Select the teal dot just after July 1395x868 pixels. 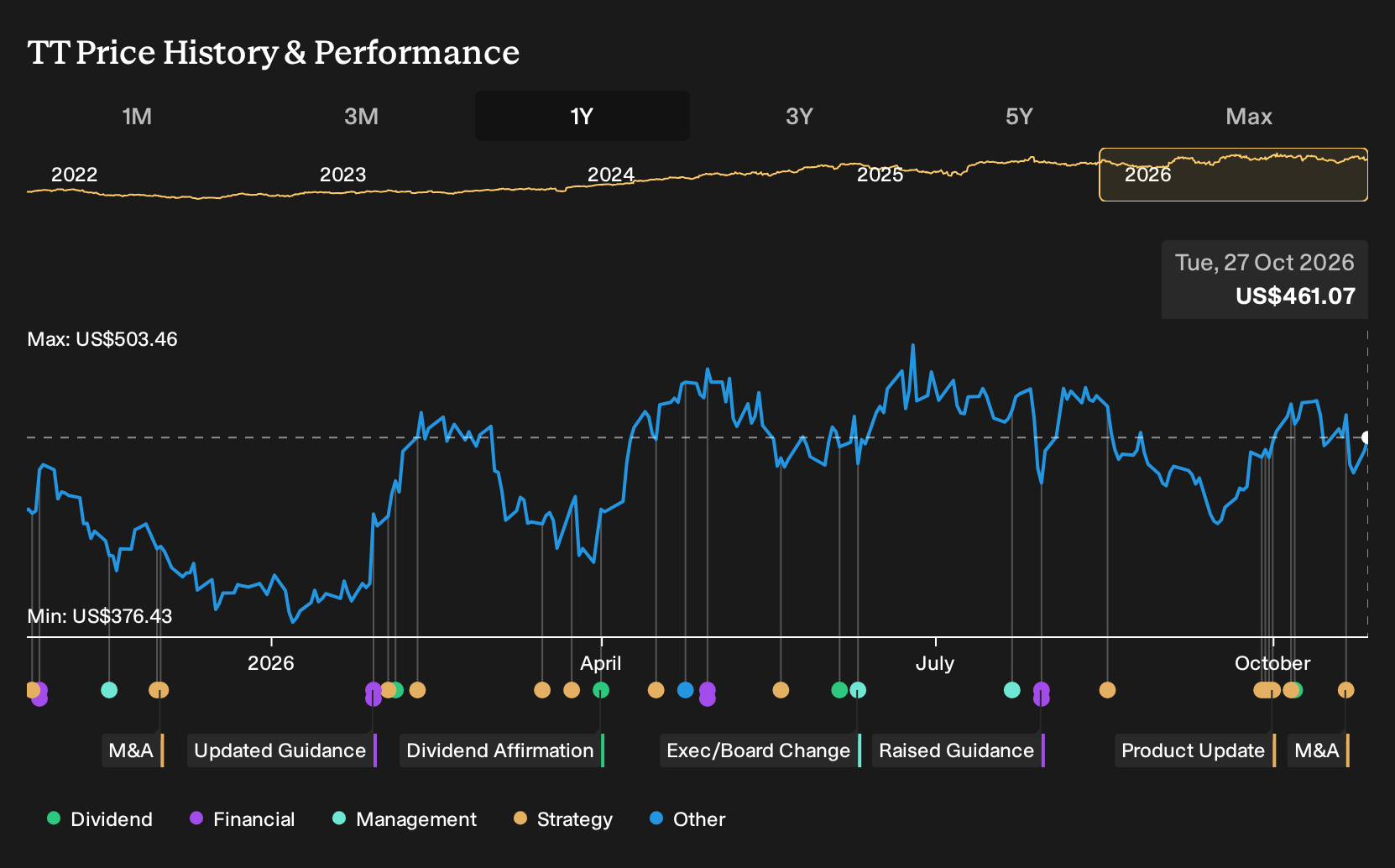tap(1012, 690)
